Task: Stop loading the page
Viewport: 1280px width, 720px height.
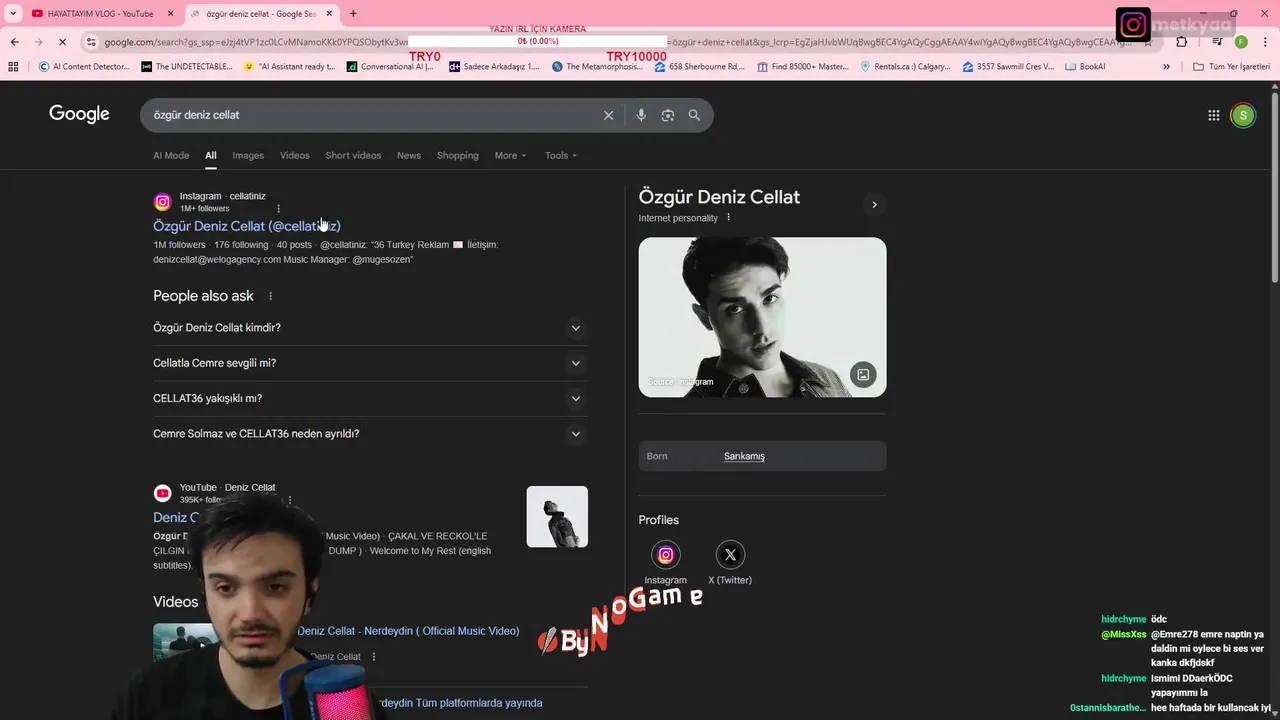Action: (x=62, y=42)
